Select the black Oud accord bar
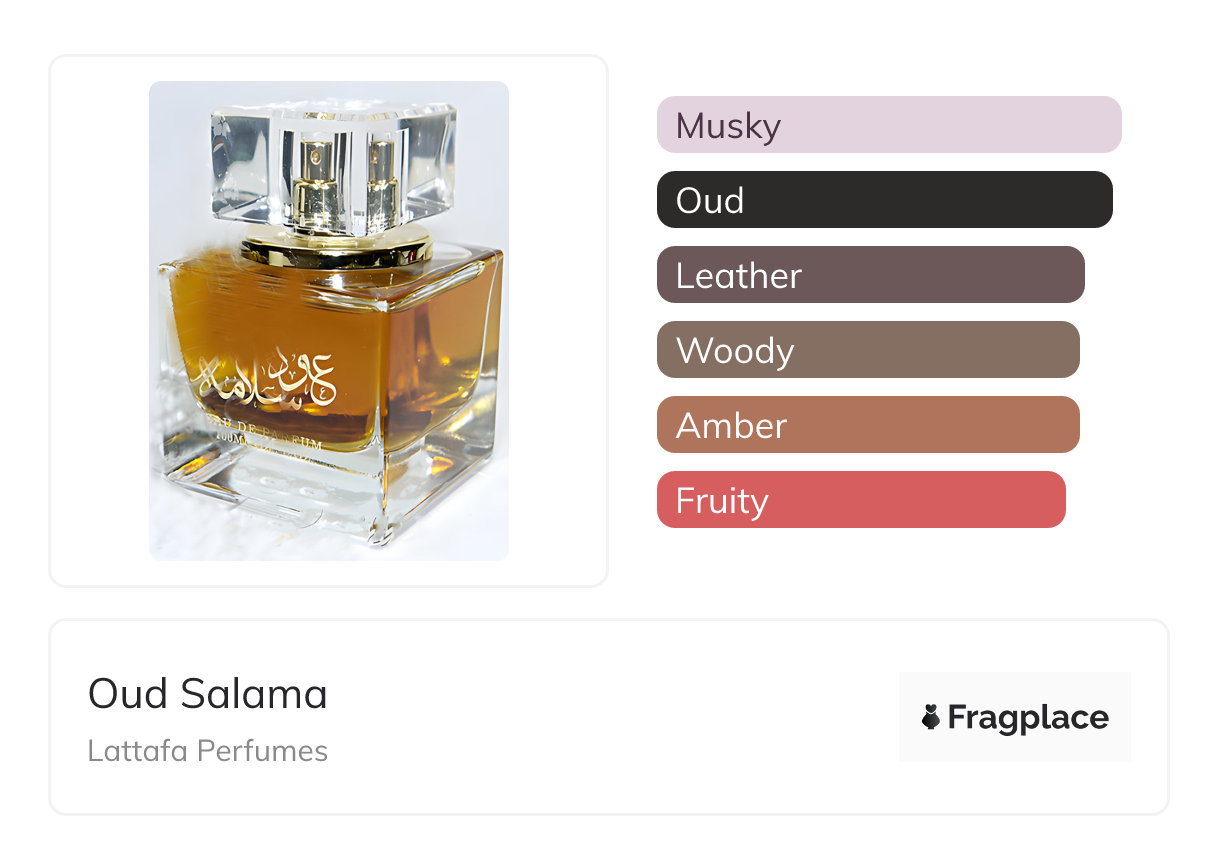 (x=884, y=200)
